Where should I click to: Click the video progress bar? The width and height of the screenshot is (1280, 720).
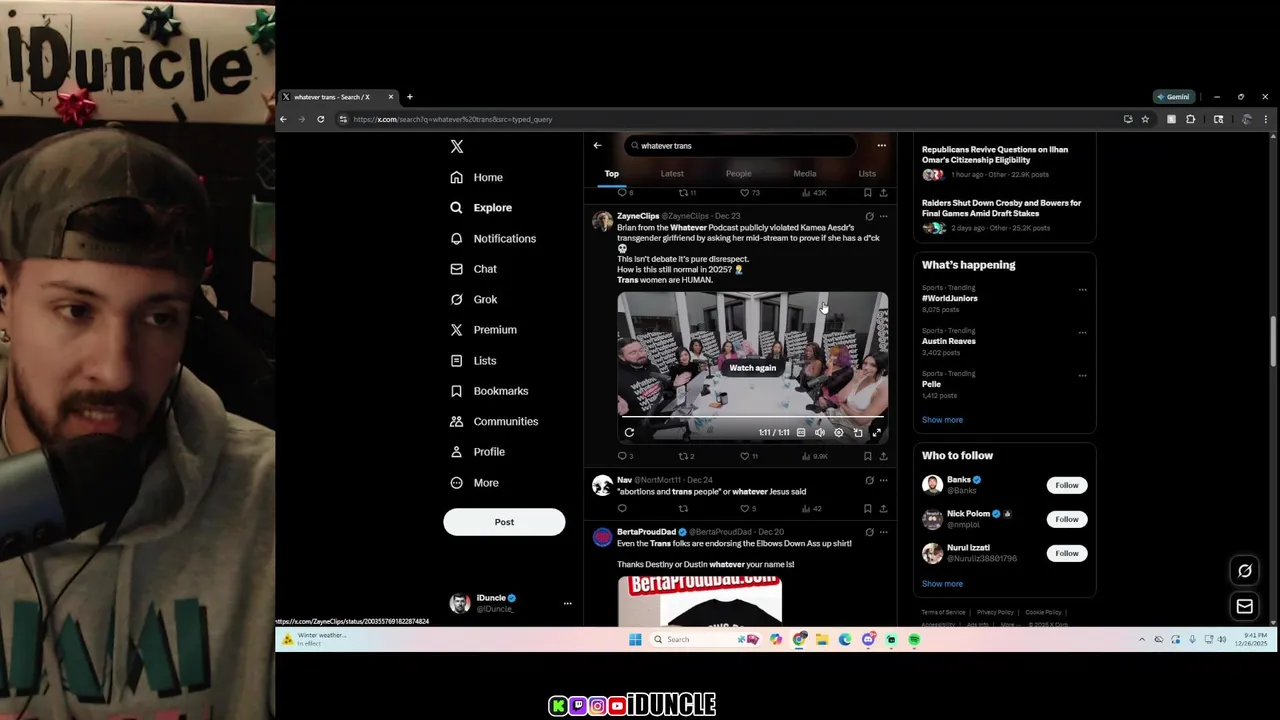pyautogui.click(x=752, y=417)
